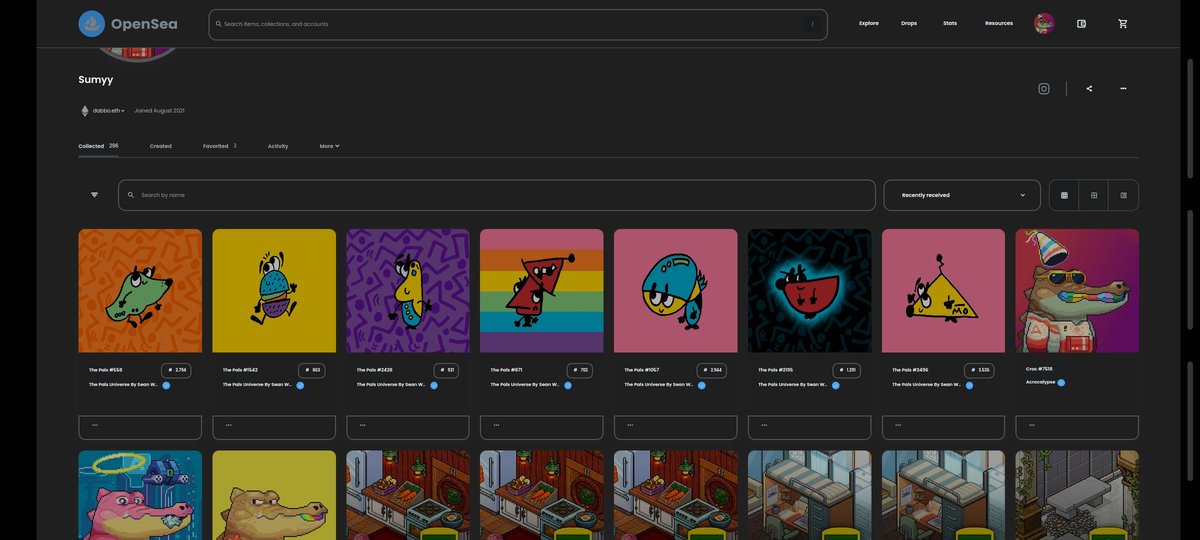Open the shopping cart
The height and width of the screenshot is (540, 1200).
[x=1123, y=23]
